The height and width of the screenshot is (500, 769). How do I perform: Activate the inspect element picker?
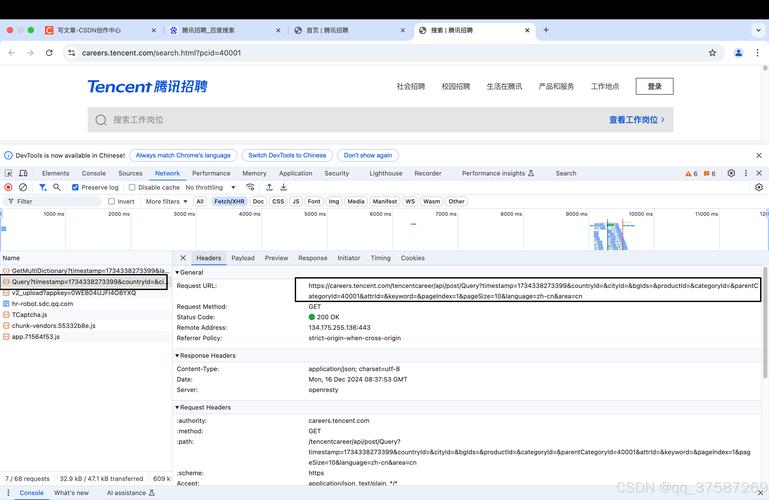(8, 173)
